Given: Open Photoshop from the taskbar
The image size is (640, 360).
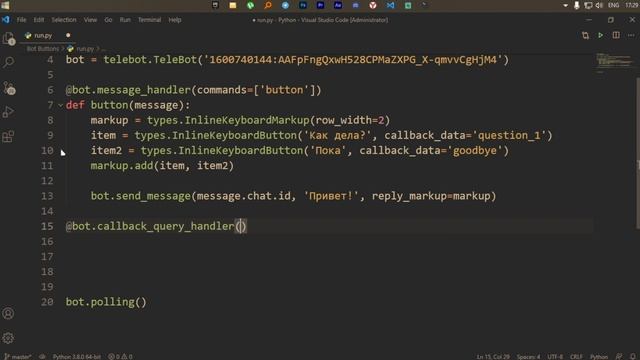Looking at the screenshot, I should pos(303,5).
